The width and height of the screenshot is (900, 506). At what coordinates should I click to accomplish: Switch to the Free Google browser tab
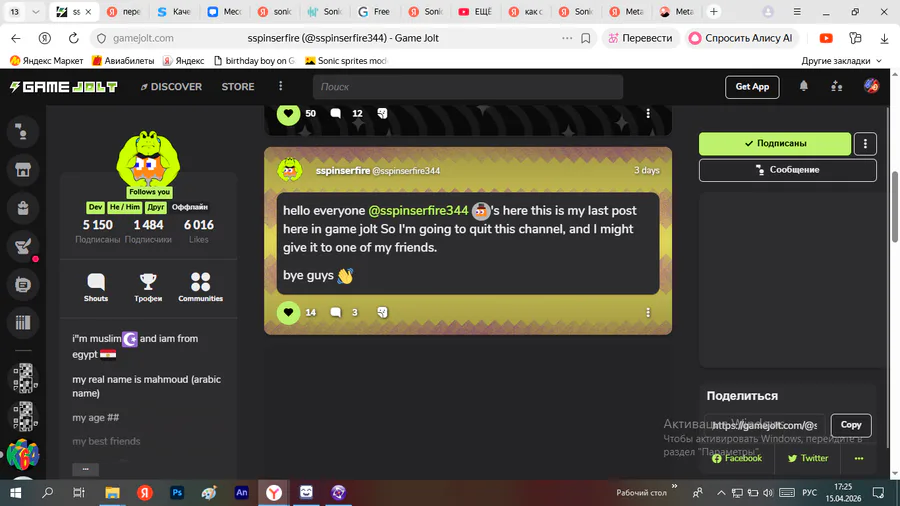[374, 11]
